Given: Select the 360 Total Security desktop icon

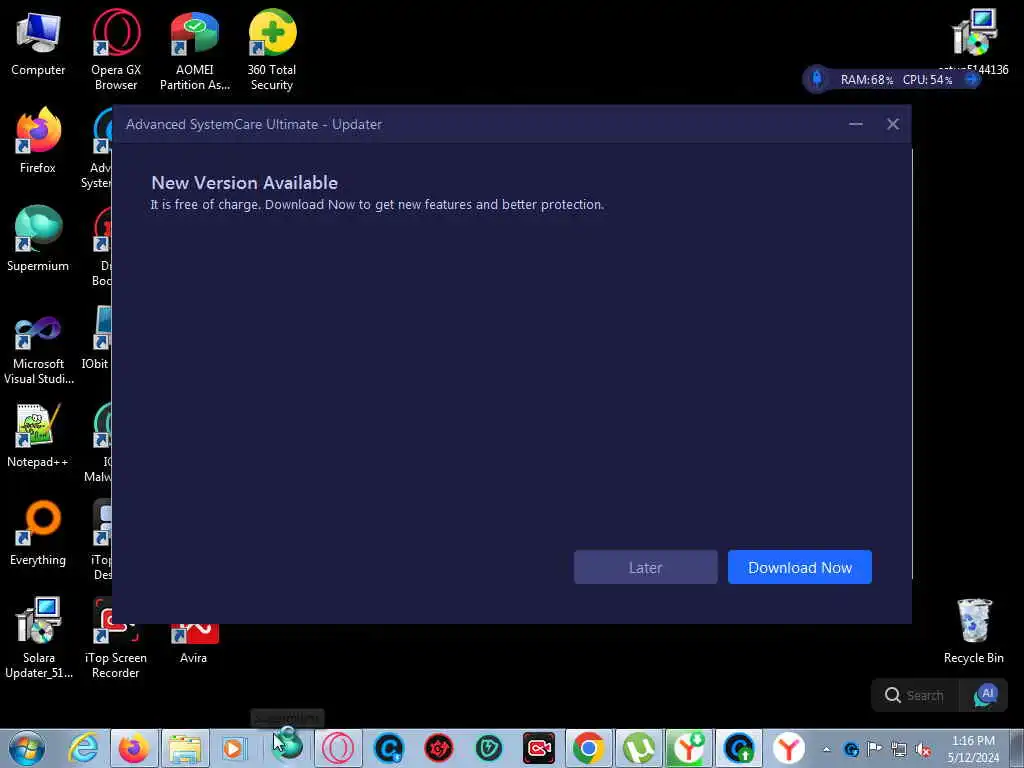Looking at the screenshot, I should [x=272, y=50].
